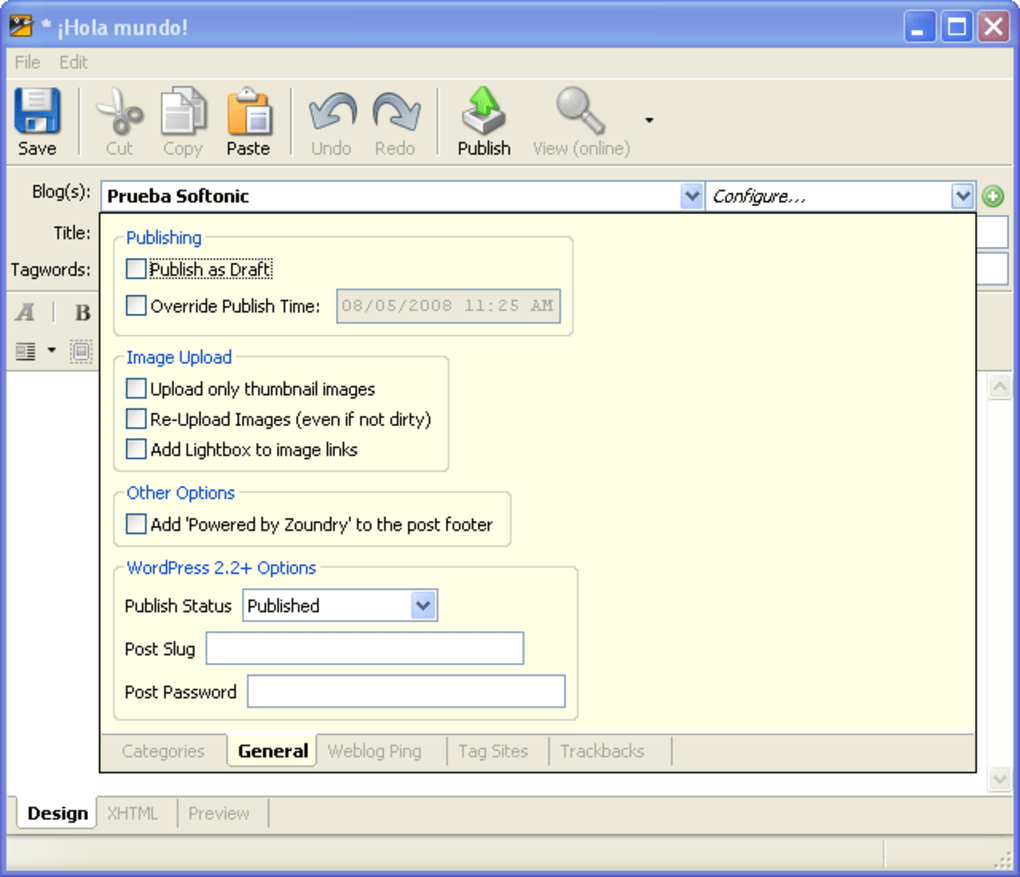
Task: Click the green add blog icon
Action: (993, 196)
